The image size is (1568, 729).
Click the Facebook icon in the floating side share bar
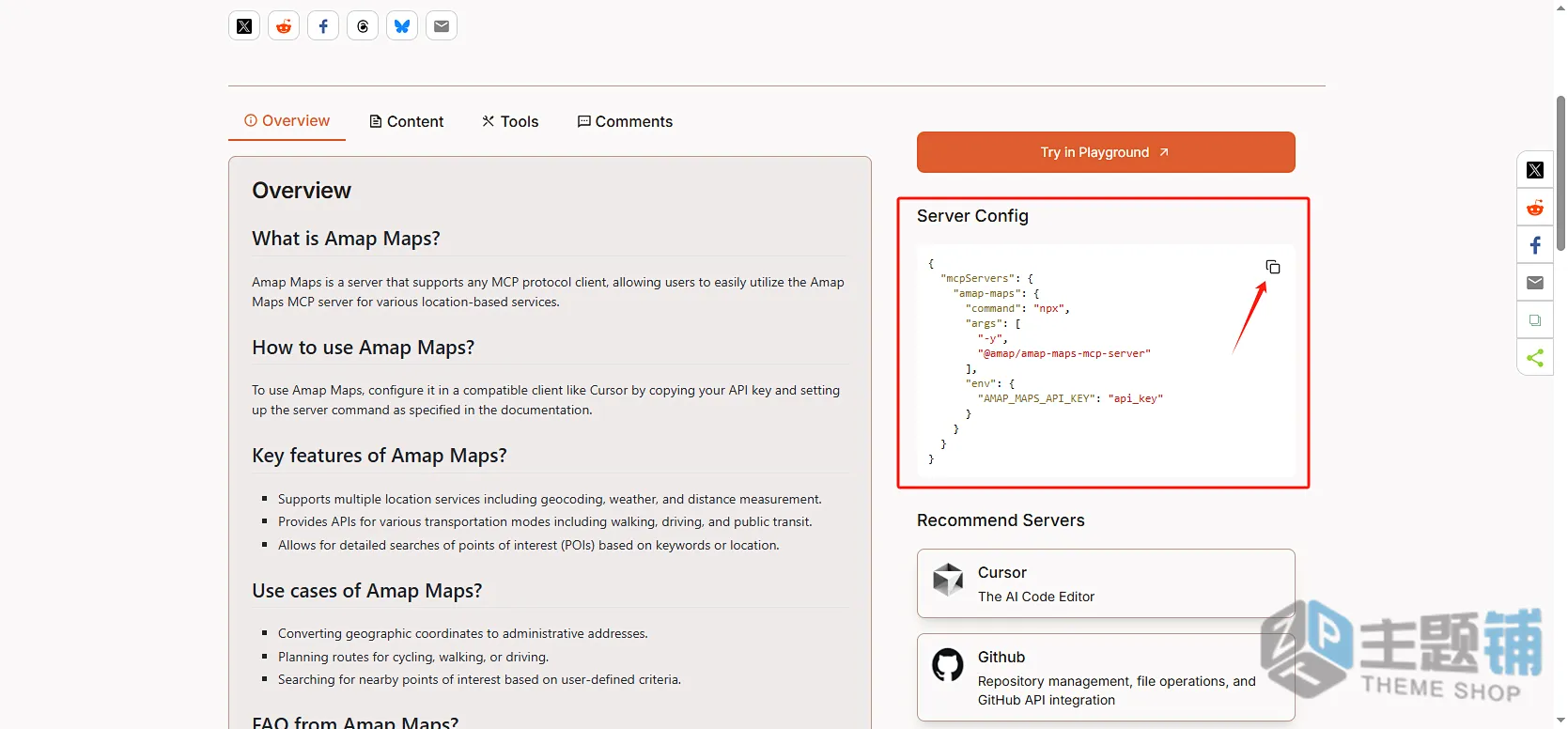[1535, 245]
